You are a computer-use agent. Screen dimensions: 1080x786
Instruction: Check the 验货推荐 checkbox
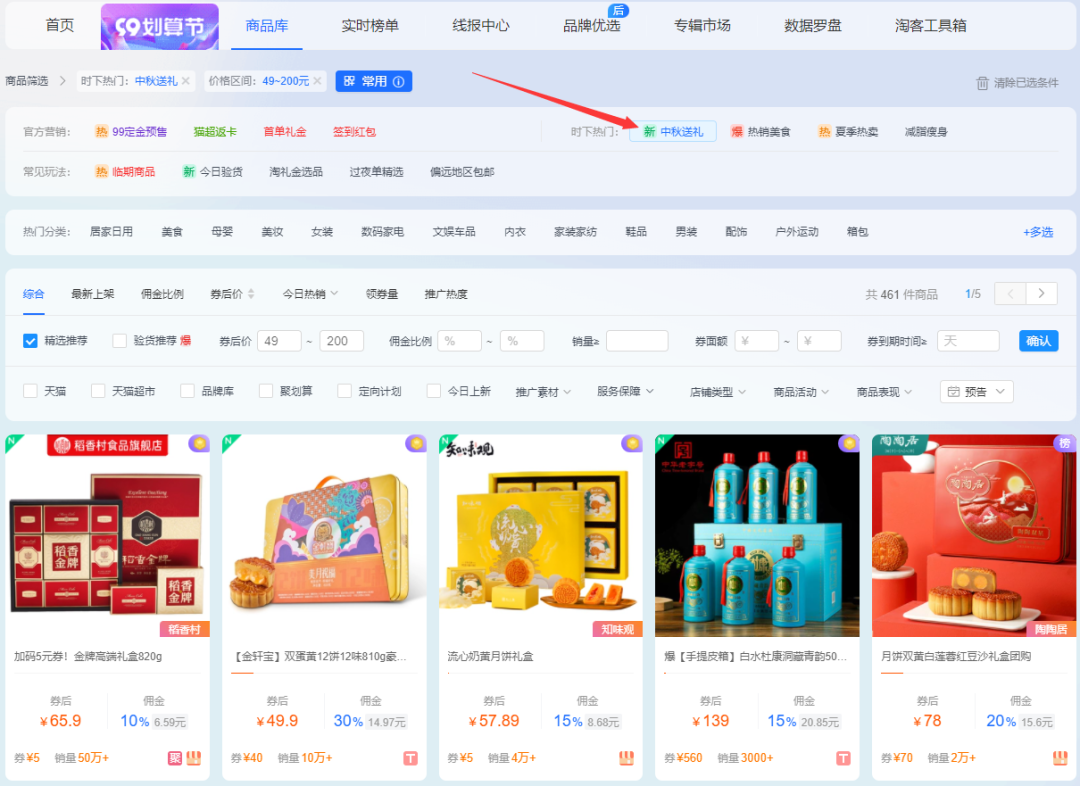click(x=120, y=341)
